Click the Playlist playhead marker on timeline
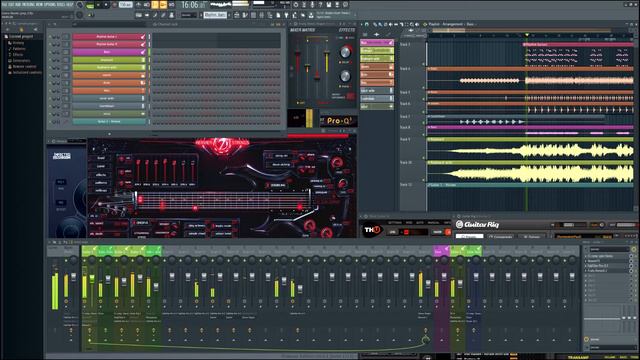Viewport: 640px width, 360px height. coord(527,34)
